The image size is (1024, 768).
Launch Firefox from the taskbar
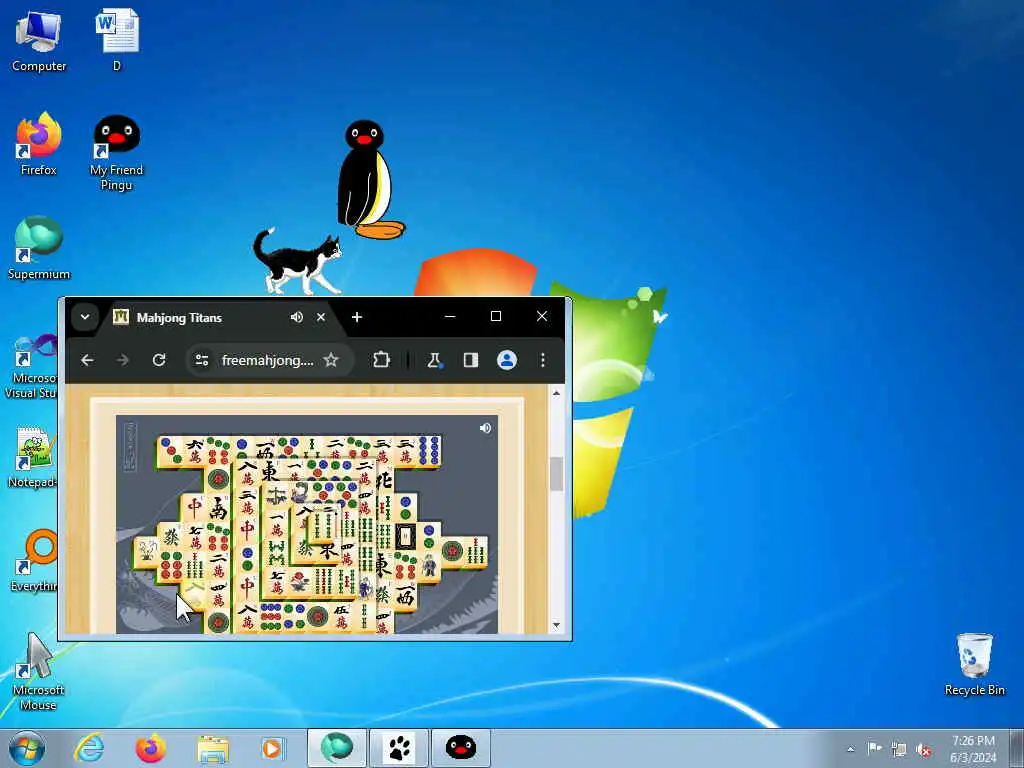[x=150, y=748]
